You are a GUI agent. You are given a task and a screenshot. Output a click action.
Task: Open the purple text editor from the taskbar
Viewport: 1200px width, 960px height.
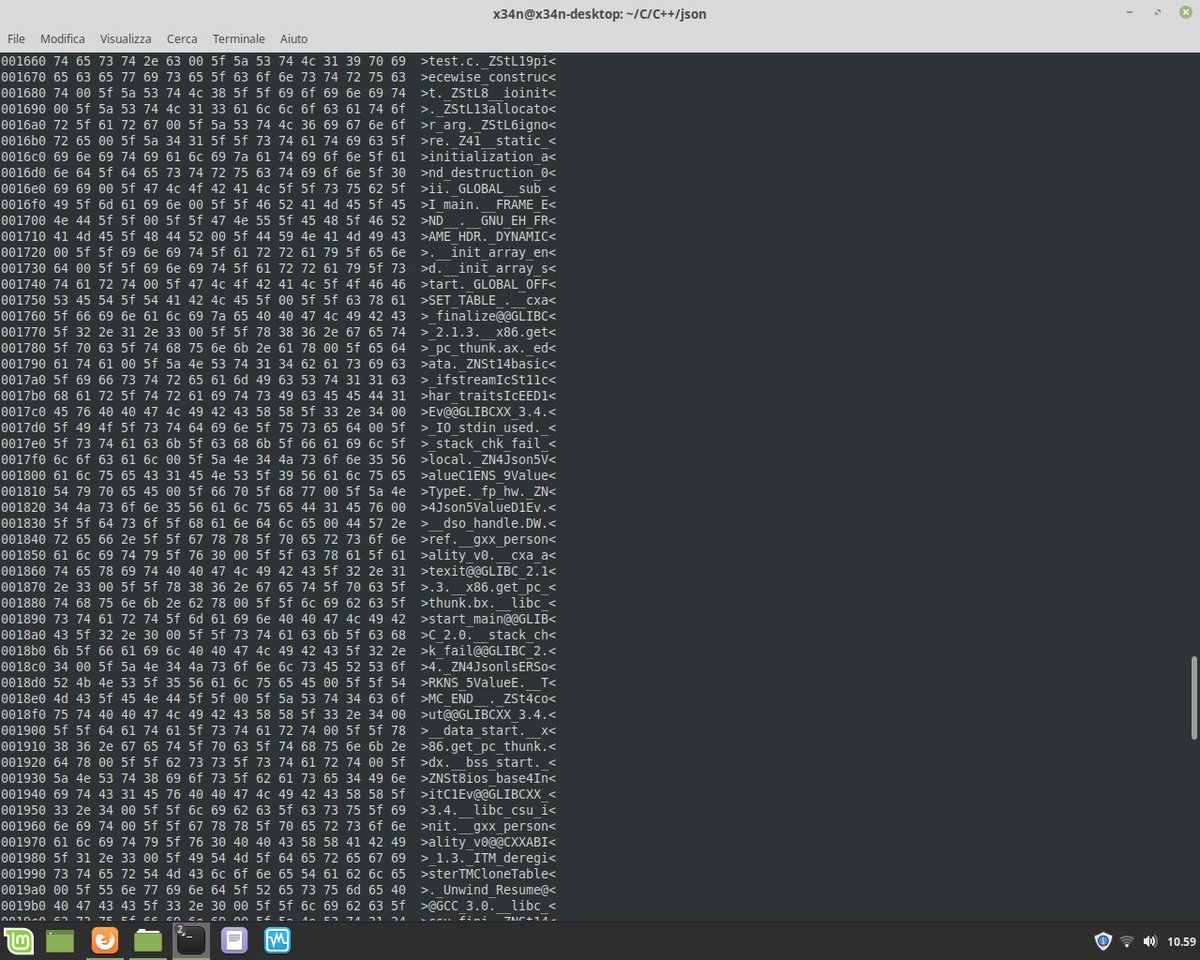[x=234, y=940]
